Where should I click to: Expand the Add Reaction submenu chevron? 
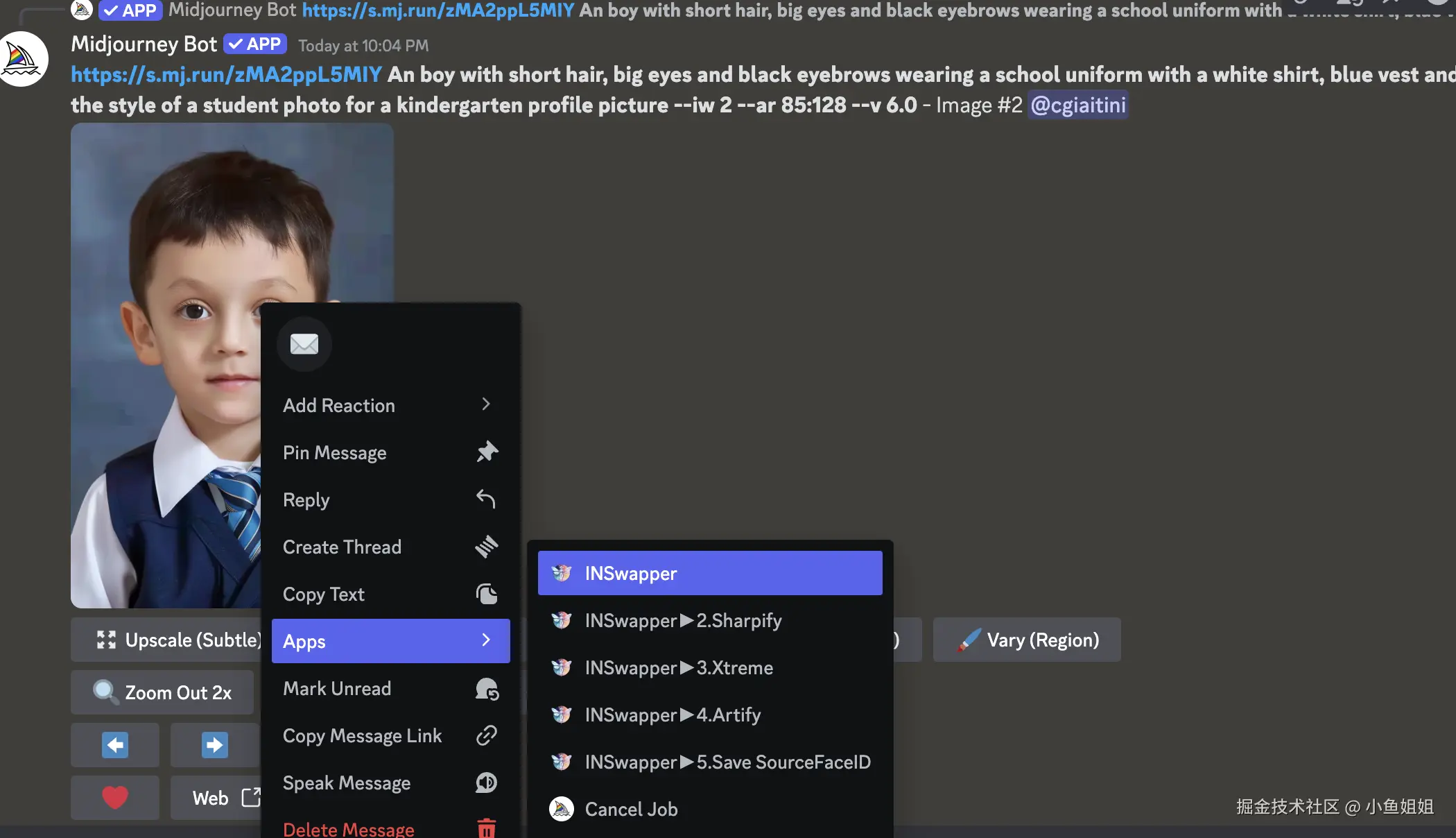486,404
